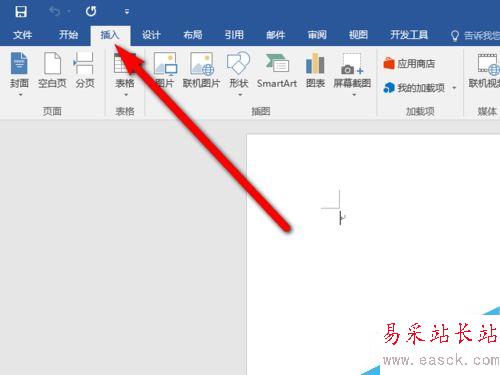Click the Redo/Repeat icon

(91, 12)
